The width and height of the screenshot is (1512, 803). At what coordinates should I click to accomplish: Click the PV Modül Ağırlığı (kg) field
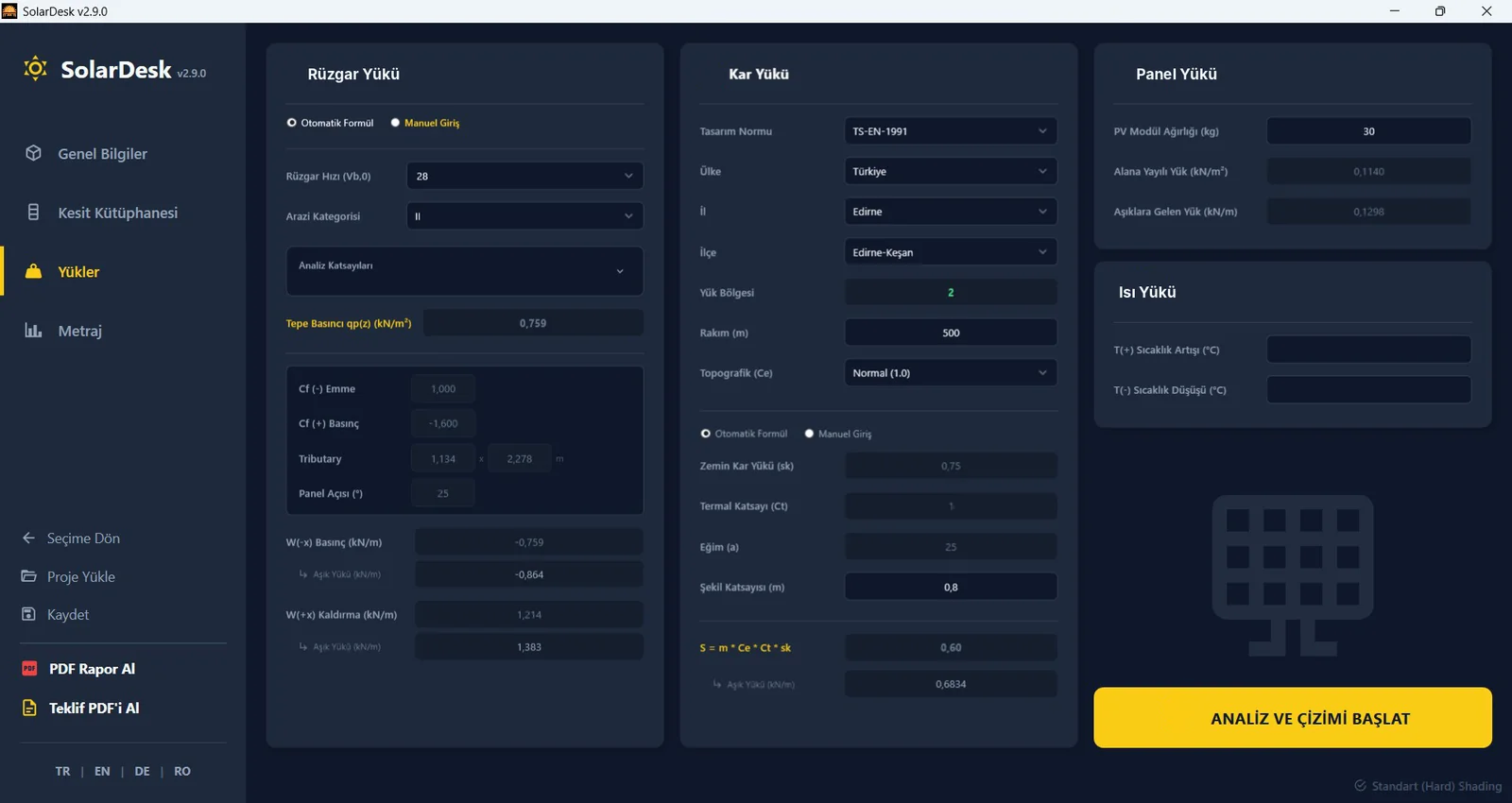click(x=1368, y=131)
